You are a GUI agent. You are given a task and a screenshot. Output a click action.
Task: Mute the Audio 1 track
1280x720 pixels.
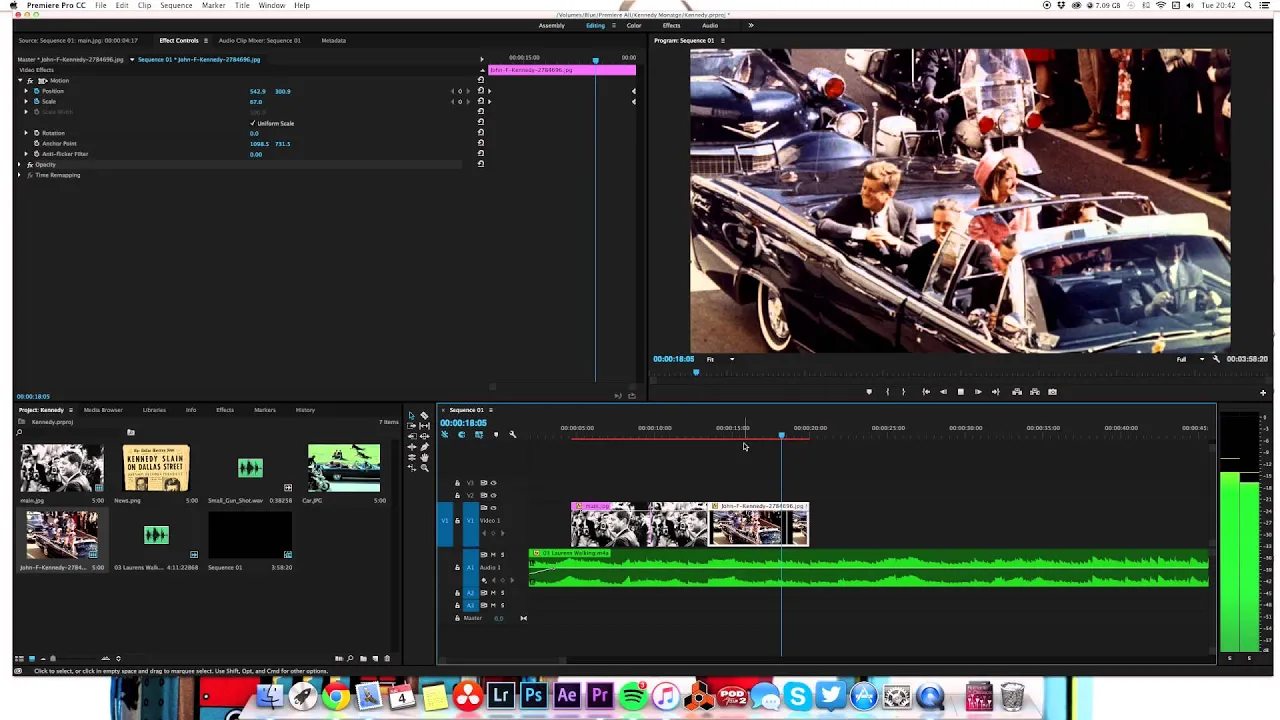pyautogui.click(x=493, y=554)
